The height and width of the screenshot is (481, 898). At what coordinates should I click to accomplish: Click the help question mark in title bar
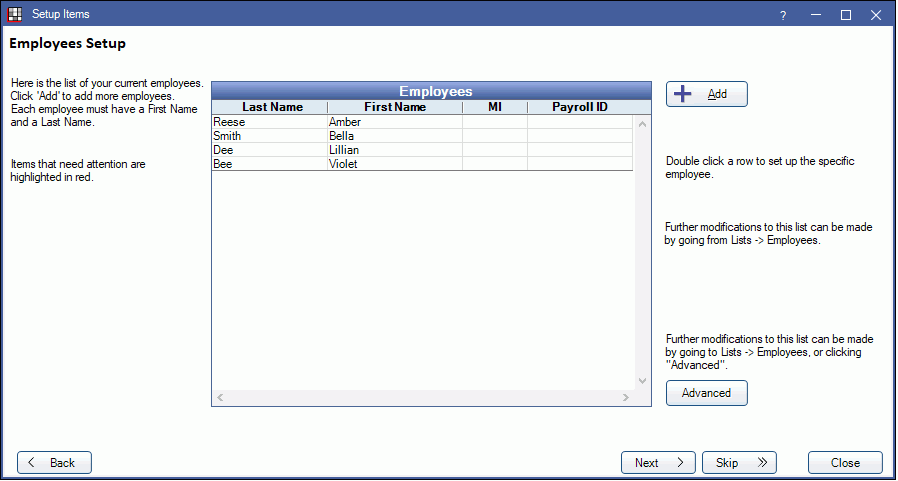click(783, 15)
